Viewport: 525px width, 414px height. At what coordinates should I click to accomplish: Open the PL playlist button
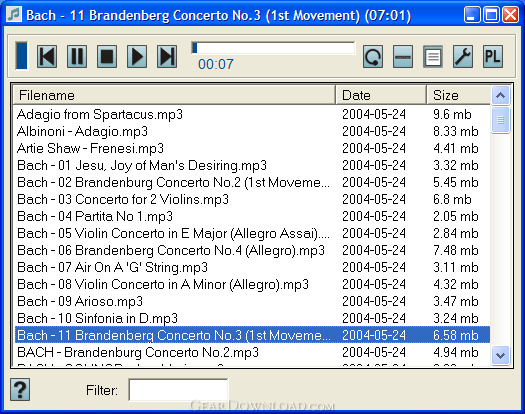click(493, 57)
